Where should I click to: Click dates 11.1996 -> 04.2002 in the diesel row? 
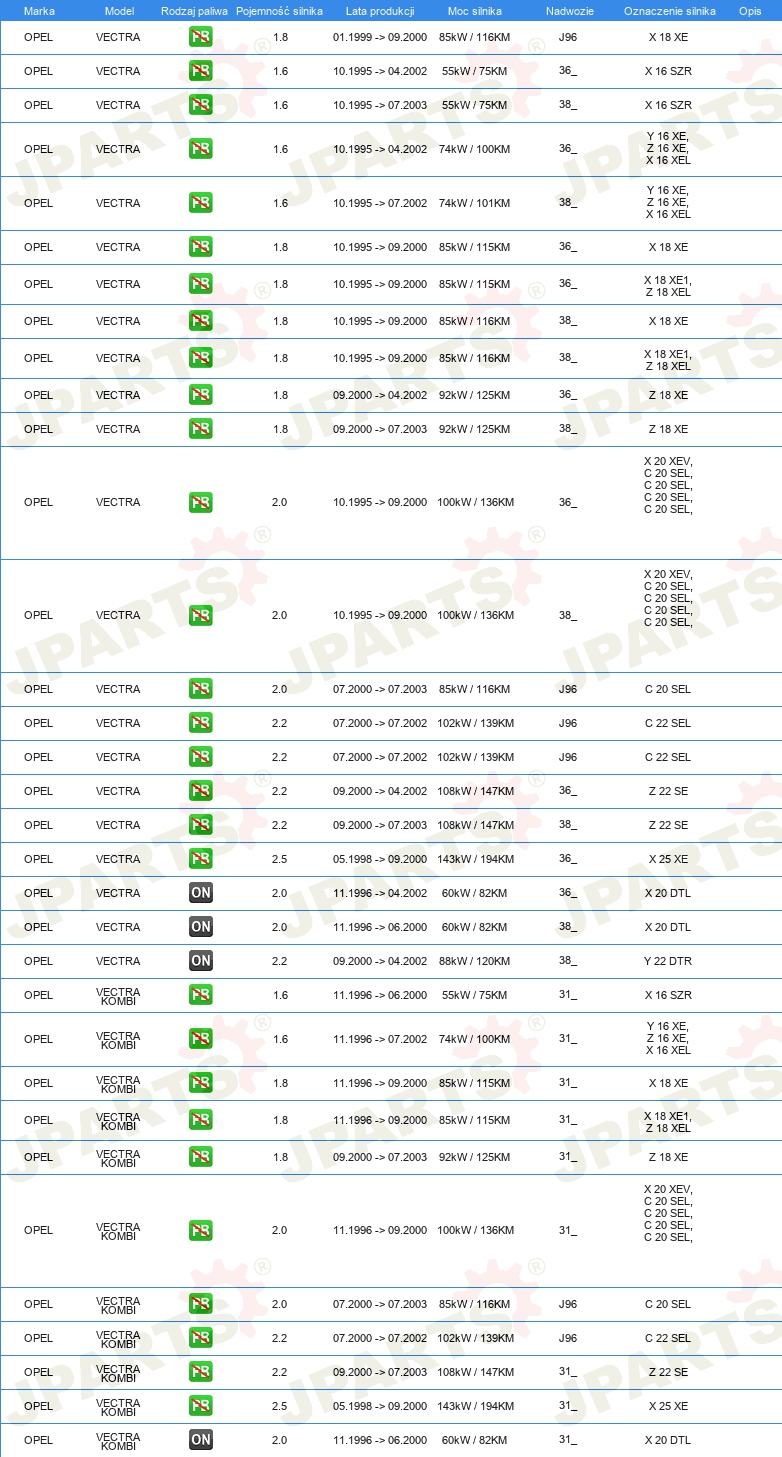[380, 893]
